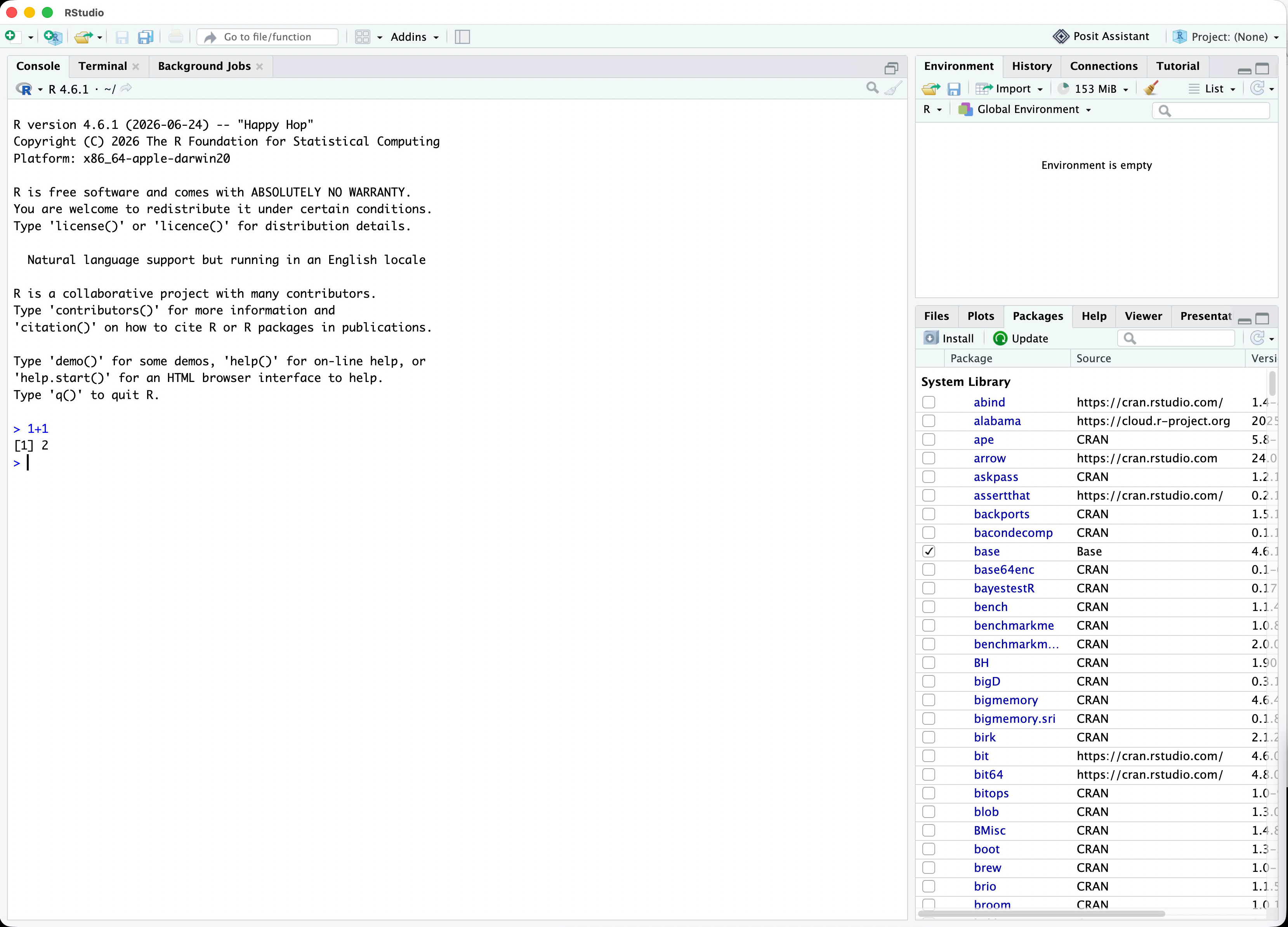Clear the console with the broom icon

pyautogui.click(x=893, y=88)
